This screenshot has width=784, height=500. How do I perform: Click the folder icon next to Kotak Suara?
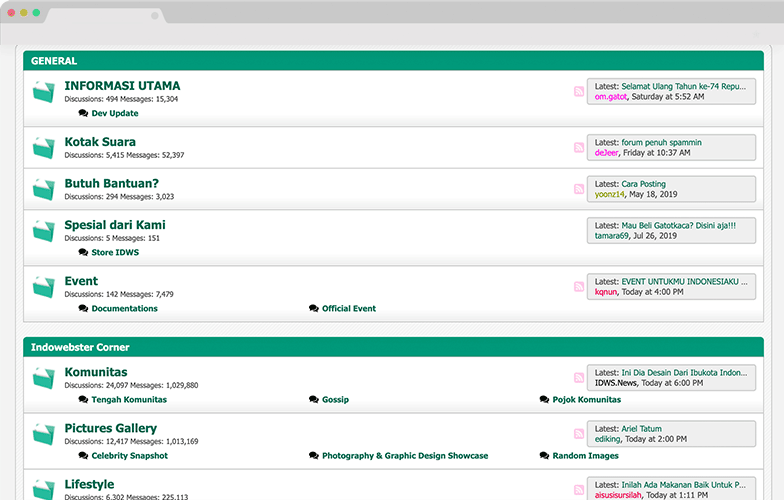(43, 148)
